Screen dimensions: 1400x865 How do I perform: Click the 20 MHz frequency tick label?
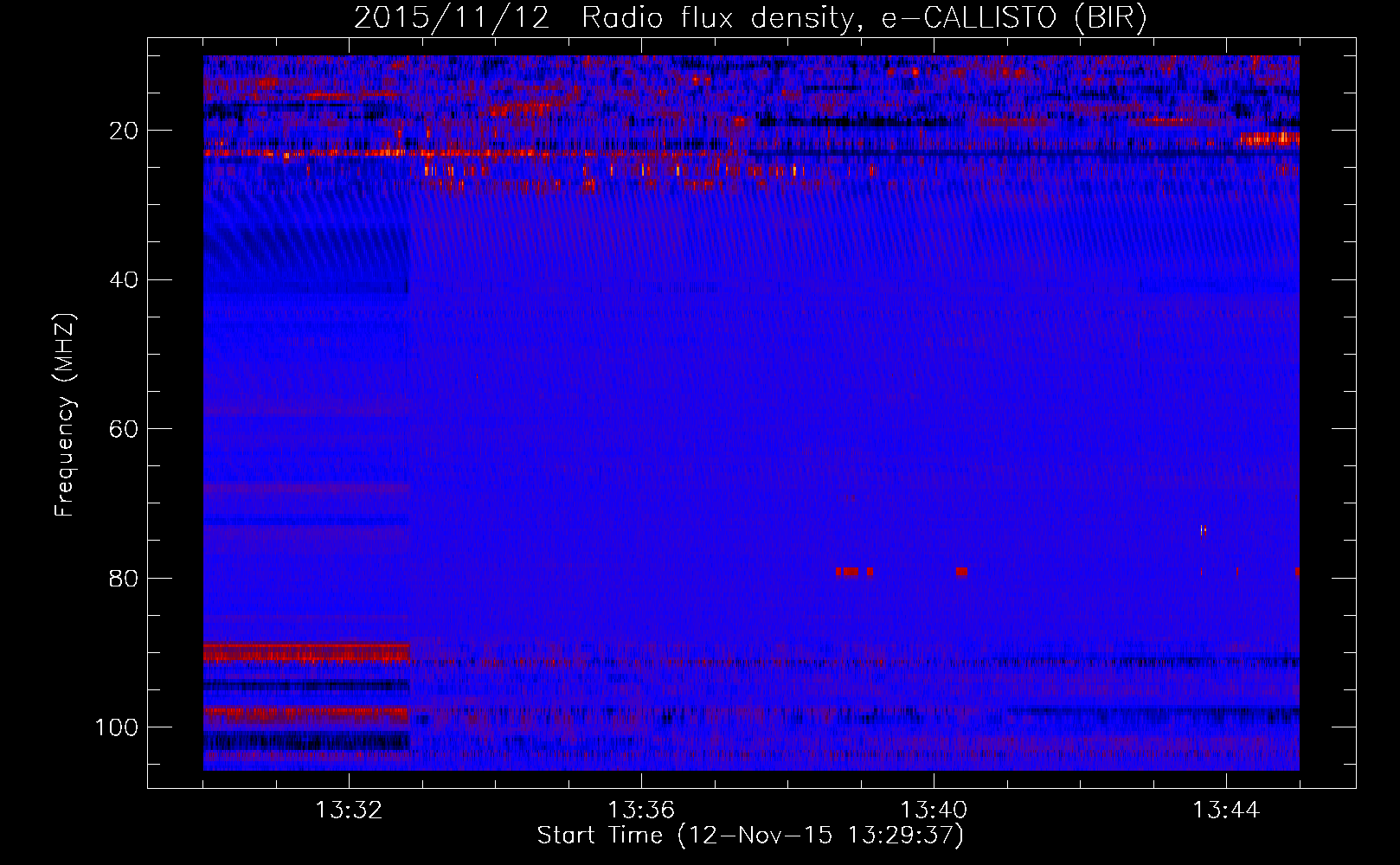pyautogui.click(x=125, y=131)
